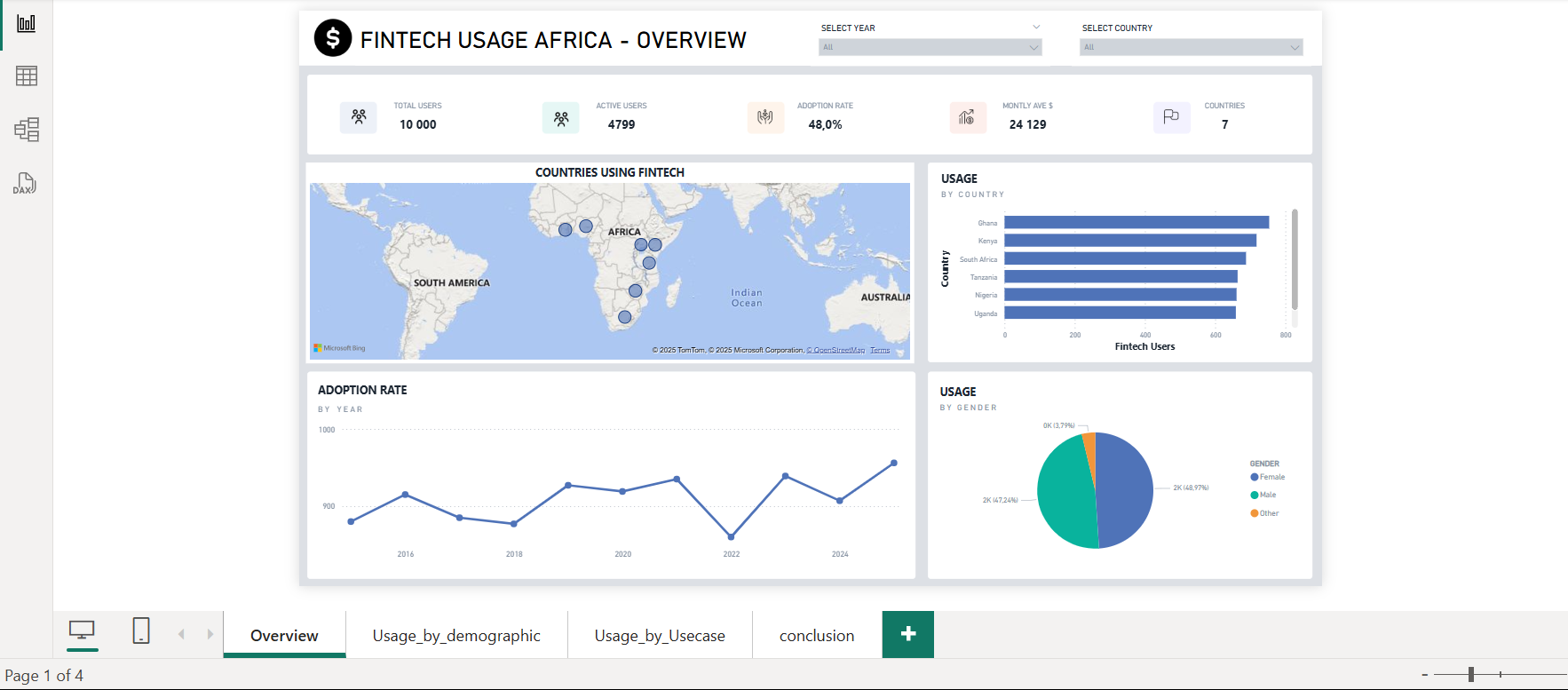Click the Active Users value 4799
The width and height of the screenshot is (1568, 690).
(622, 125)
